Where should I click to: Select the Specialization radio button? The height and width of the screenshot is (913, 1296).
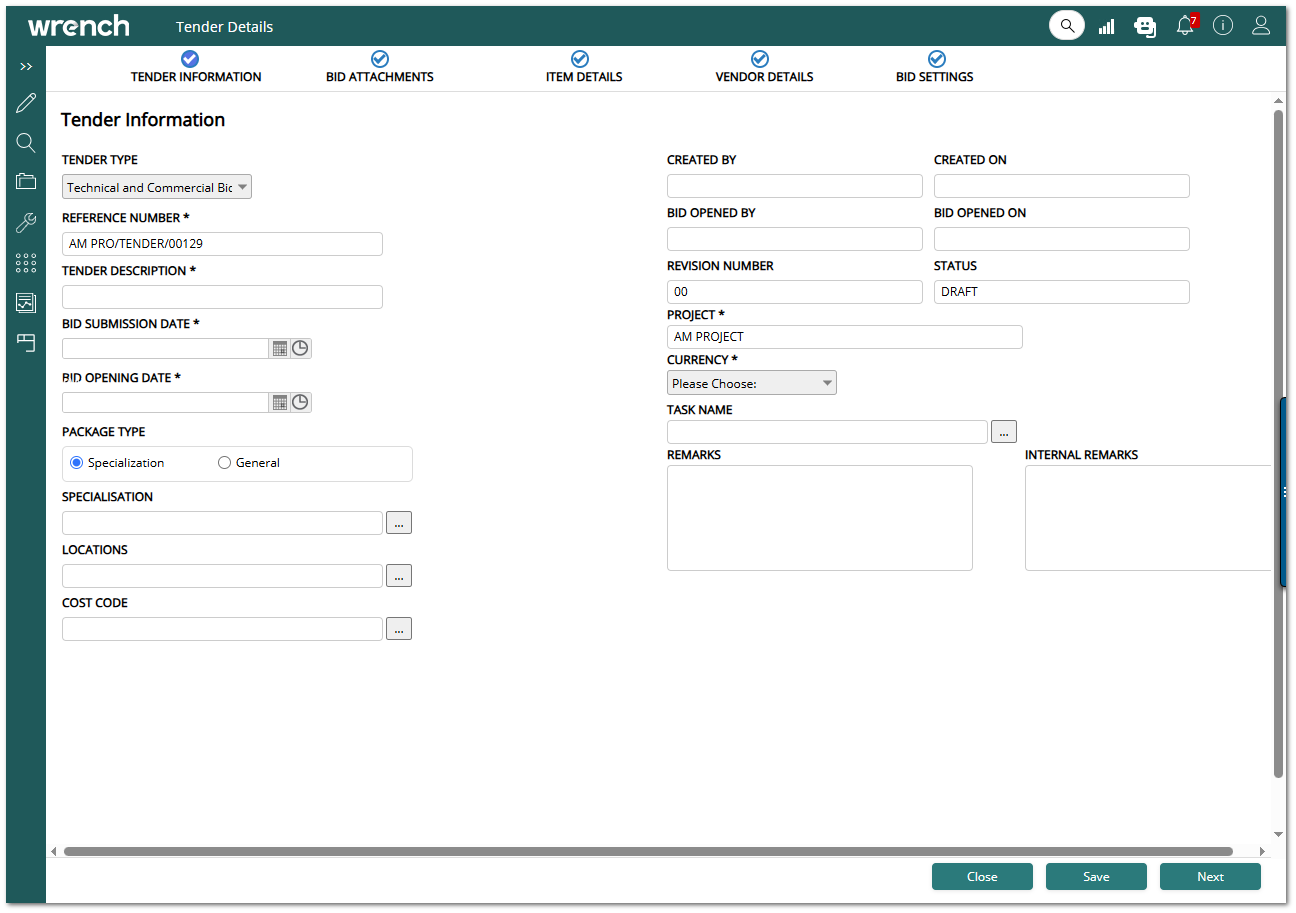(x=77, y=463)
